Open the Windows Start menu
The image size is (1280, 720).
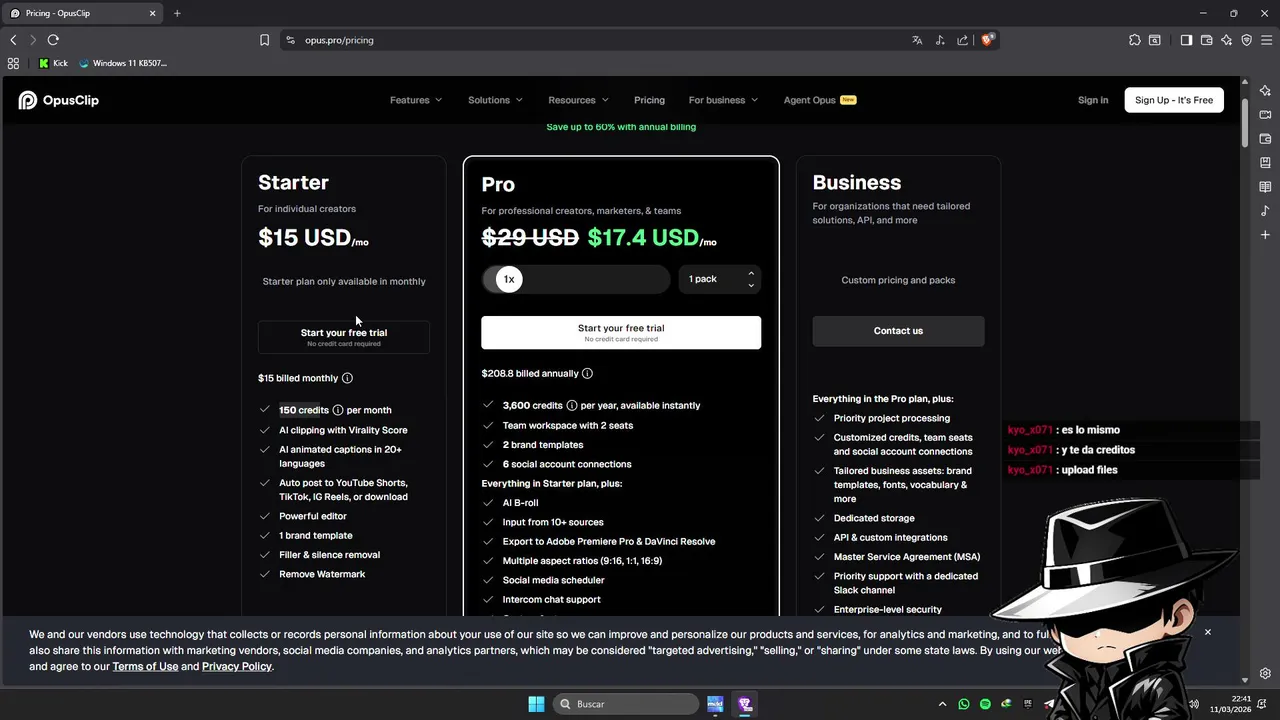tap(536, 704)
